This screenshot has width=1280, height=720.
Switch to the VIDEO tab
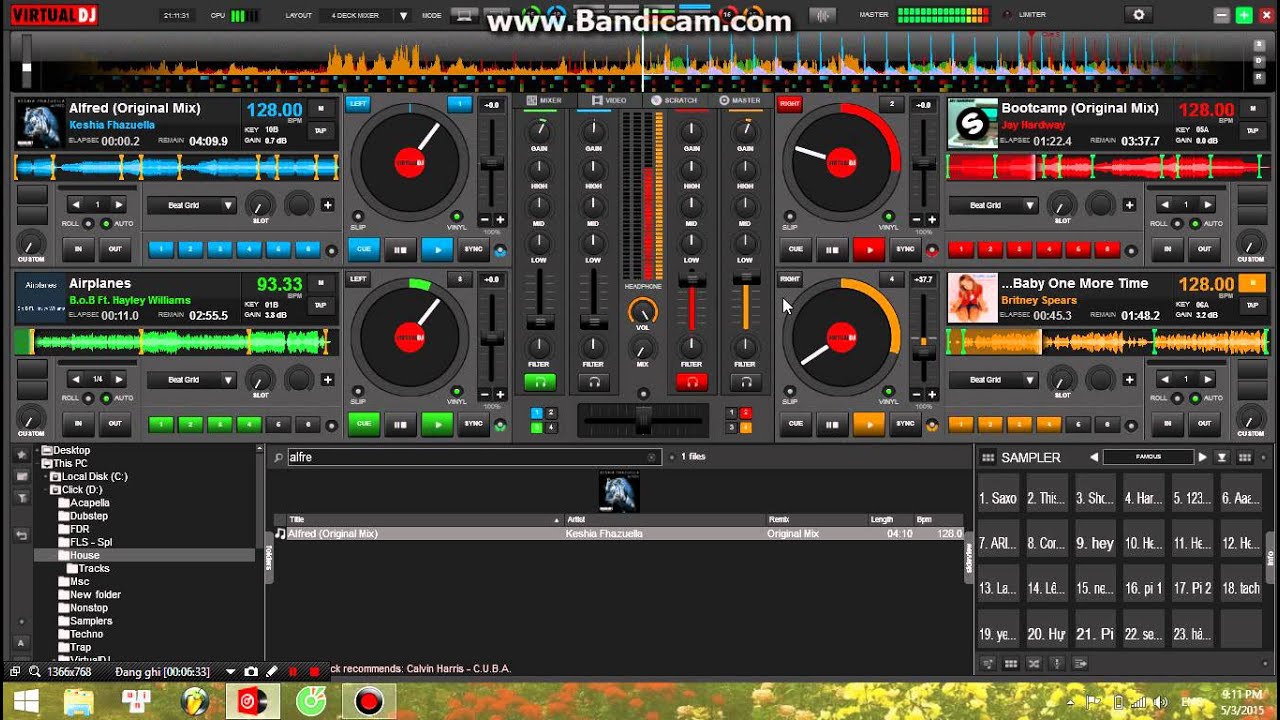(609, 100)
